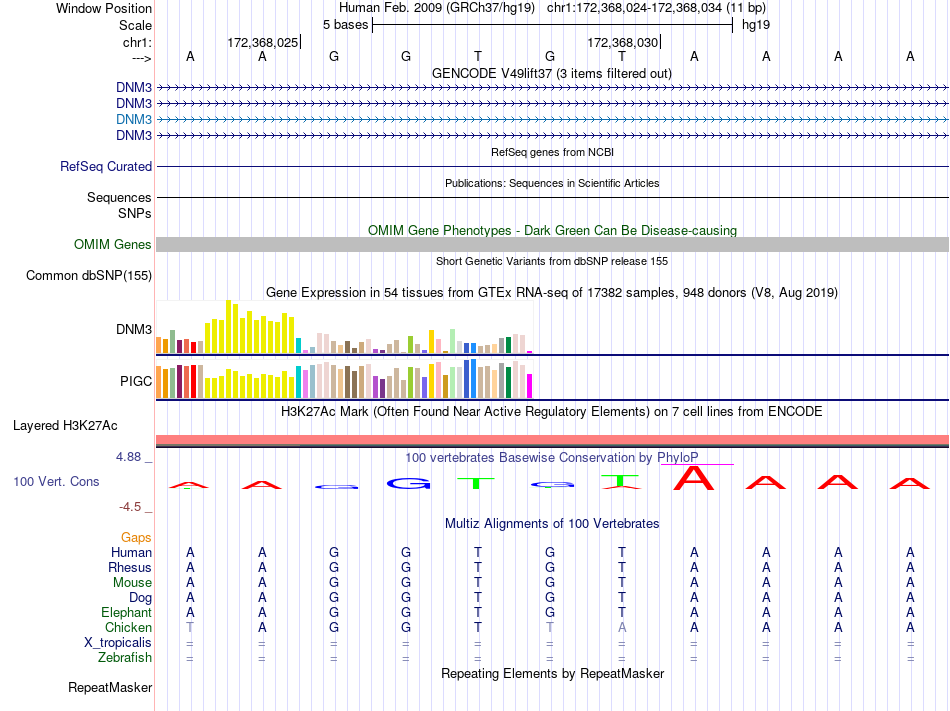Select the Mouse alignment row label

132,583
